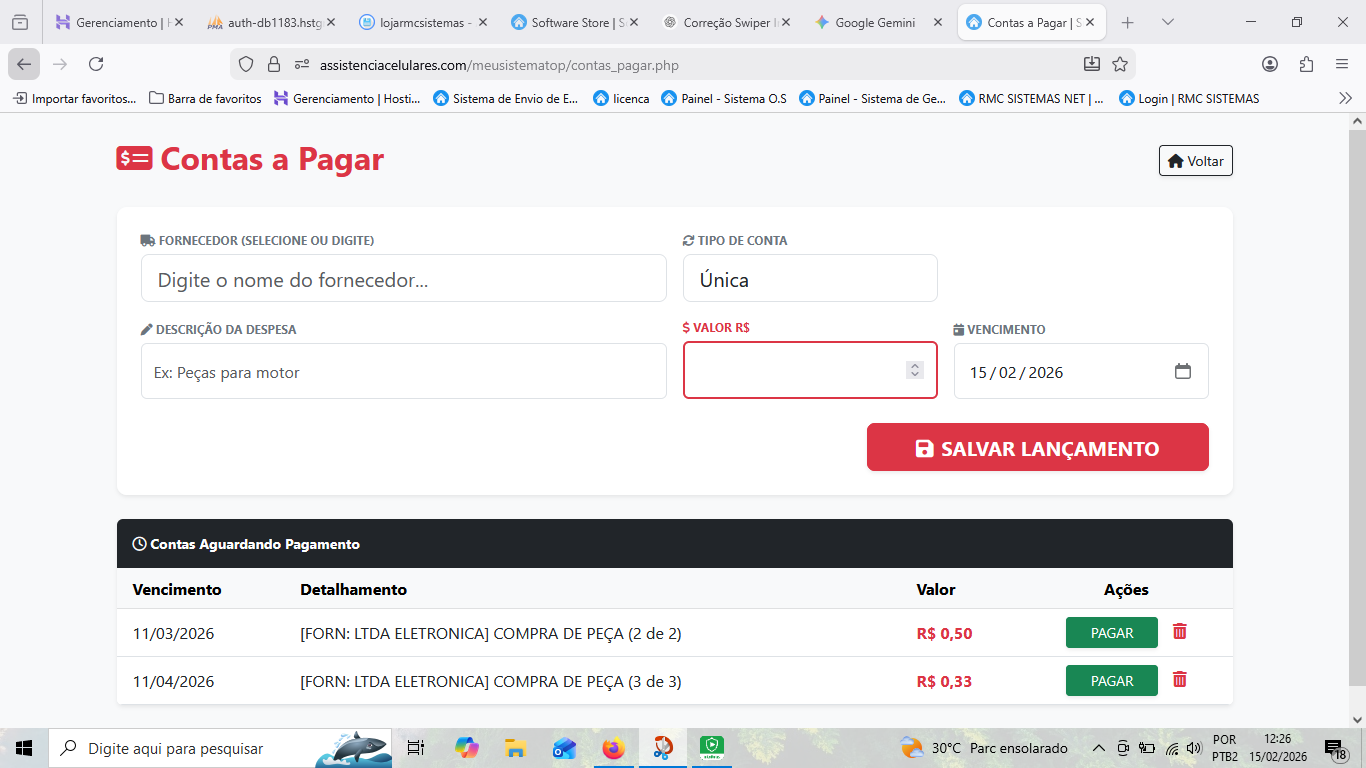Open the Tipo de Conta dropdown showing Única
Screen dimensions: 1366x768
pos(810,278)
